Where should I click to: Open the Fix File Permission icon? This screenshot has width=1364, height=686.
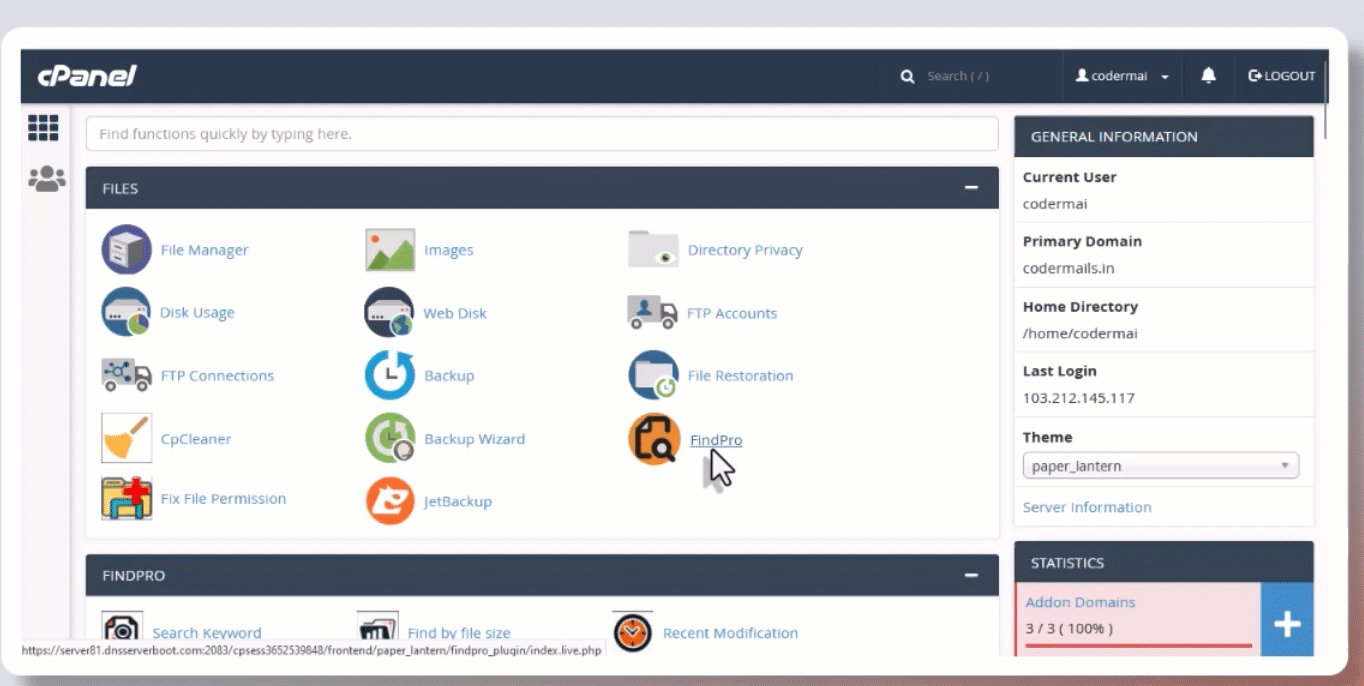coord(126,498)
